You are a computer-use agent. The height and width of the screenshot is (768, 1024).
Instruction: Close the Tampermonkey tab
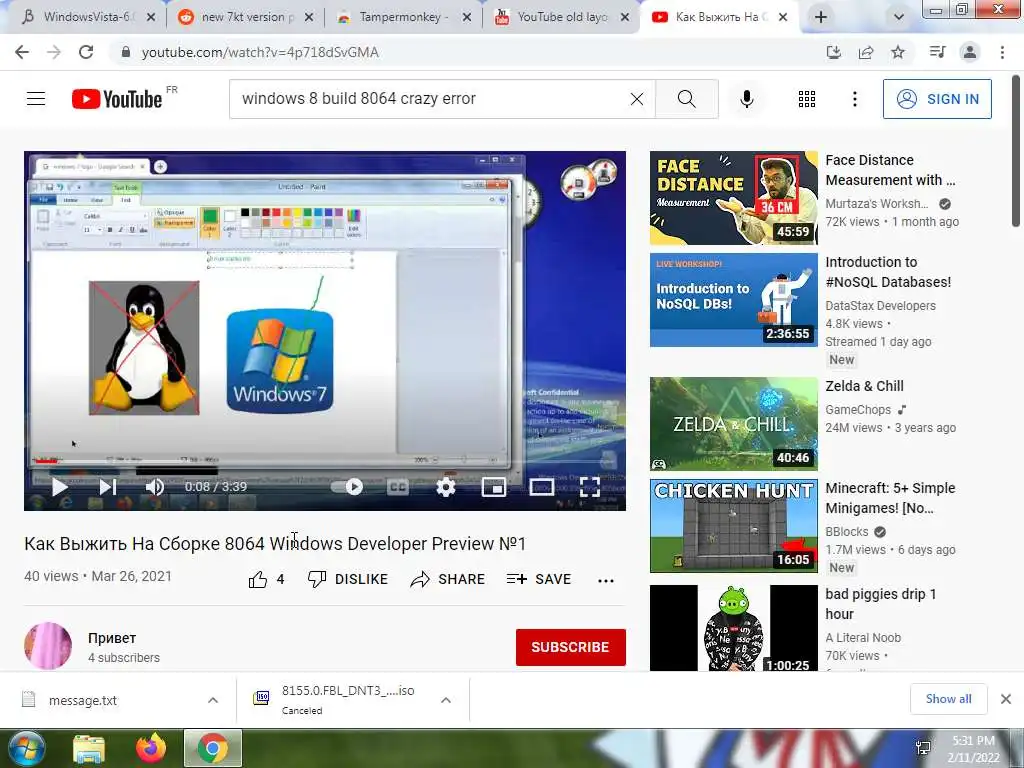(467, 17)
